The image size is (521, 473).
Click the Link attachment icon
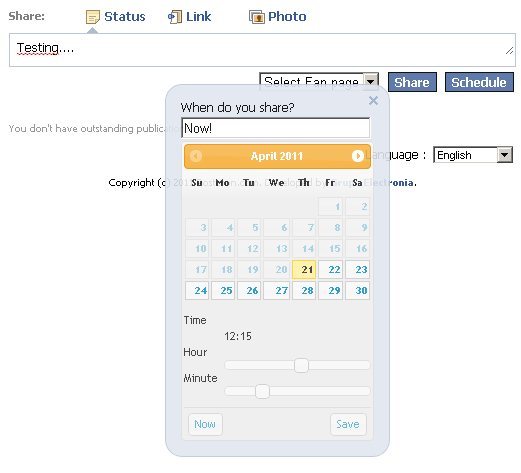[175, 17]
